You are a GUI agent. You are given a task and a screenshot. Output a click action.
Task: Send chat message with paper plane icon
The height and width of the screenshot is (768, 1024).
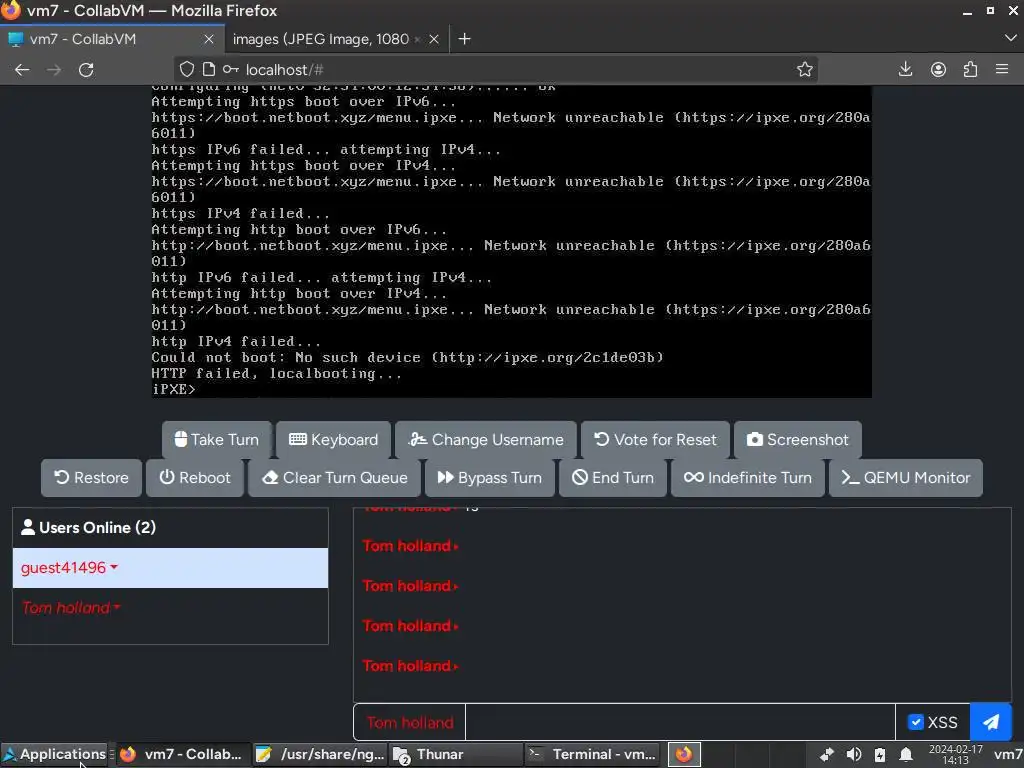pyautogui.click(x=991, y=722)
